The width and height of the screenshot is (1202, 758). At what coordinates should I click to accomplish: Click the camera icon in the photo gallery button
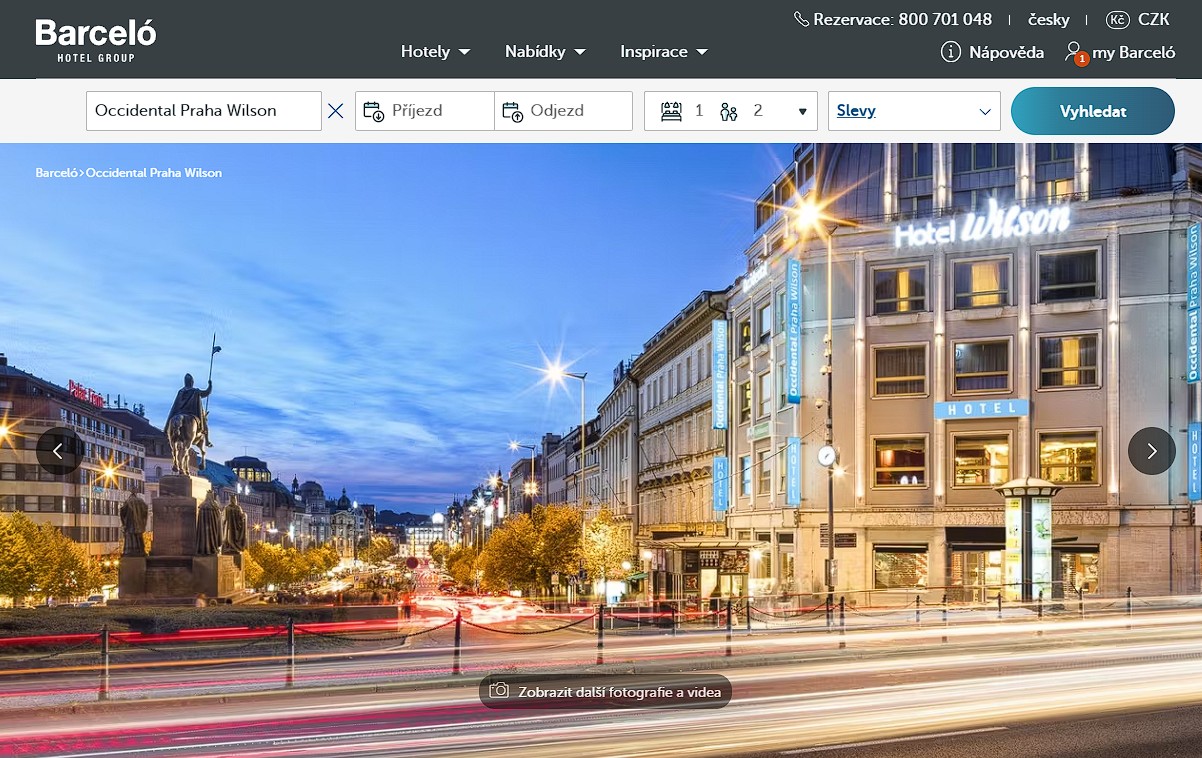coord(499,691)
